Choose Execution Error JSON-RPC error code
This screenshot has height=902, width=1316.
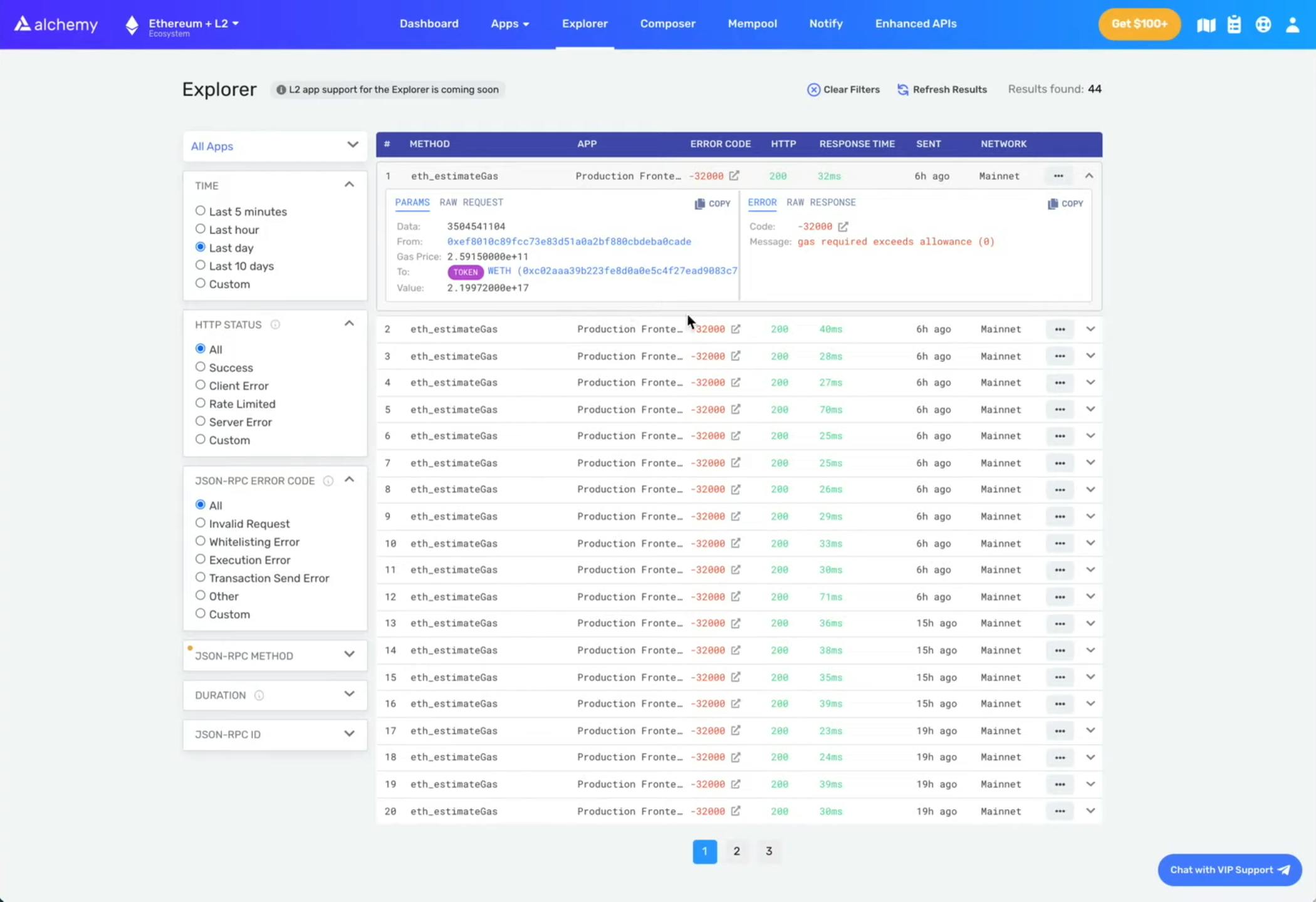[x=201, y=559]
